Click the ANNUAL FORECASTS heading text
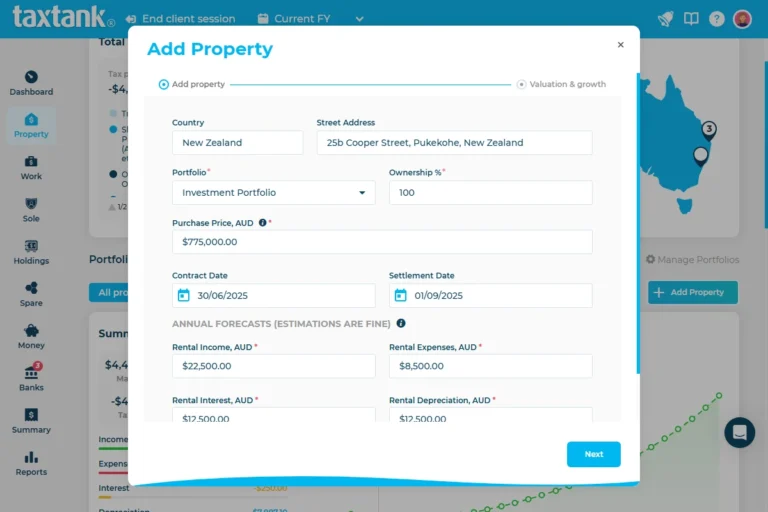This screenshot has width=768, height=512. [x=281, y=324]
